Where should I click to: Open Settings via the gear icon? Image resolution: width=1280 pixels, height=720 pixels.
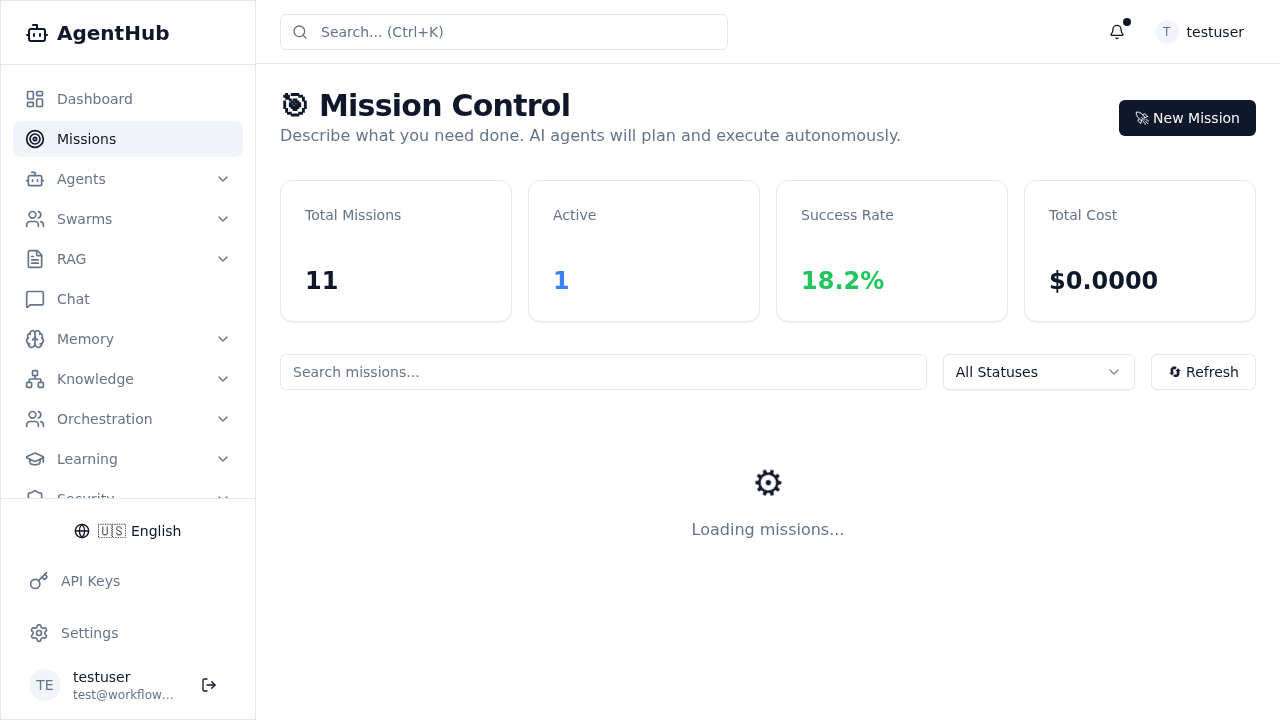(x=39, y=633)
